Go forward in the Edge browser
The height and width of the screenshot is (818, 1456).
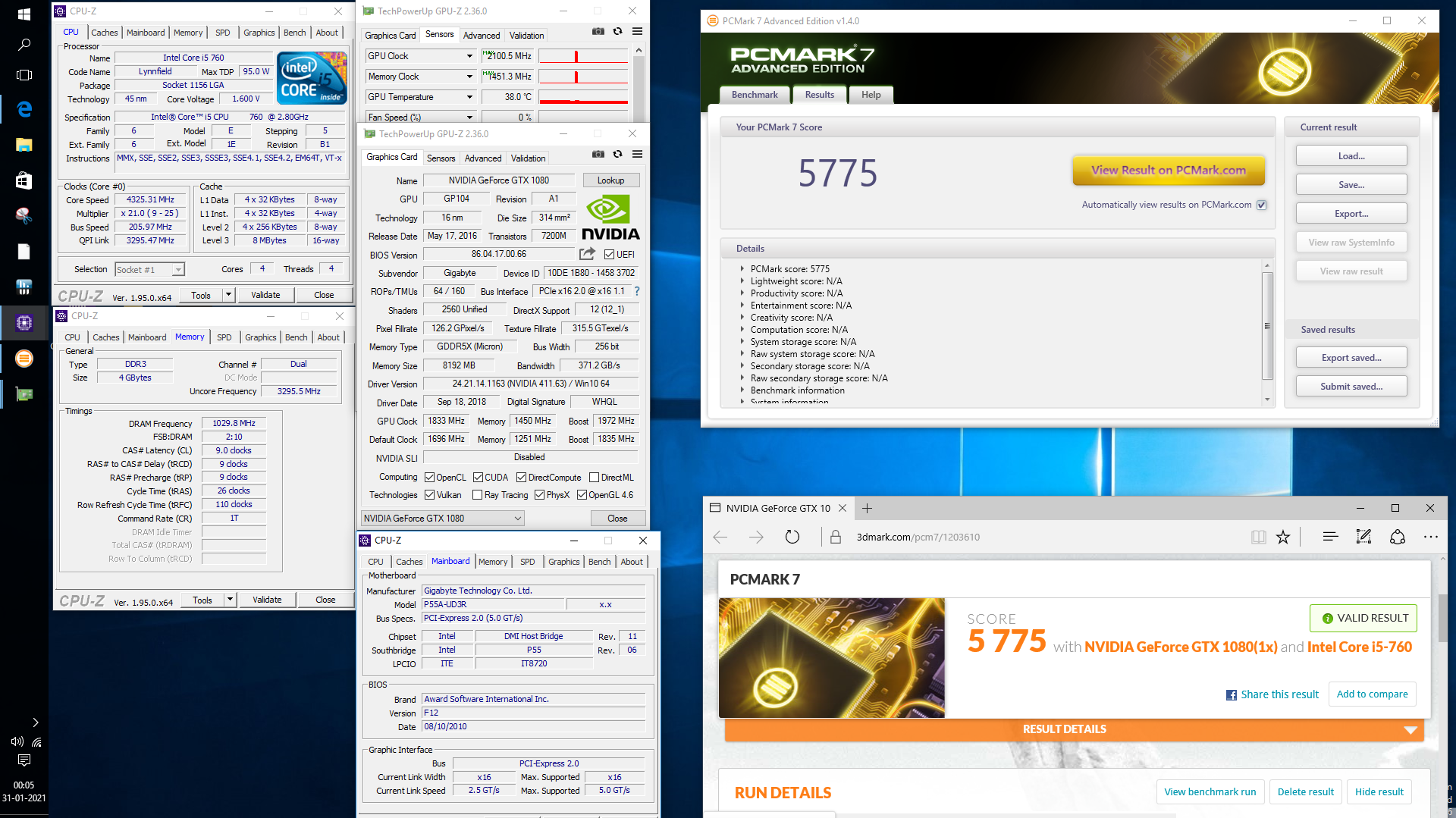coord(756,537)
